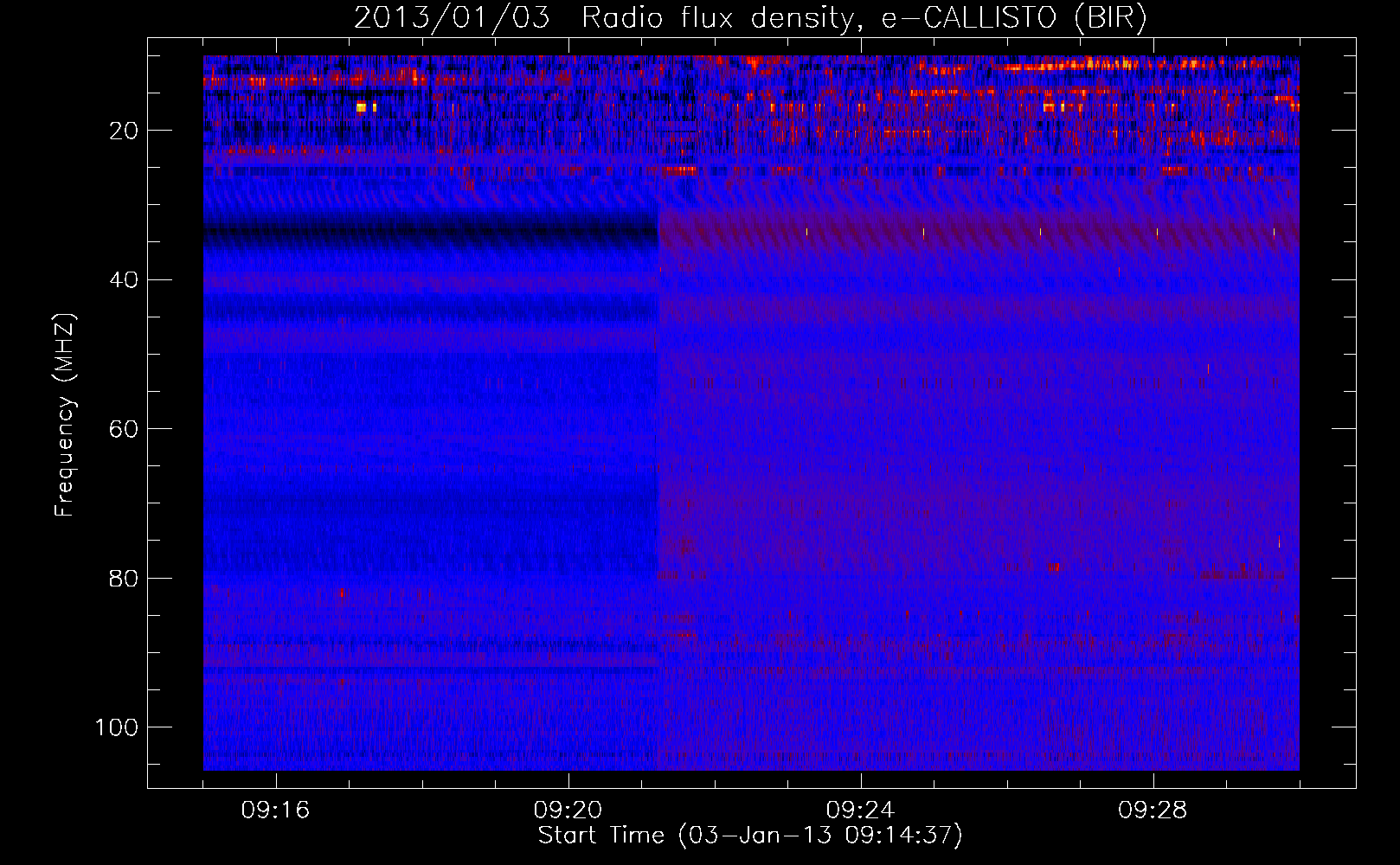Click the 09:20 time tick label

coord(568,811)
